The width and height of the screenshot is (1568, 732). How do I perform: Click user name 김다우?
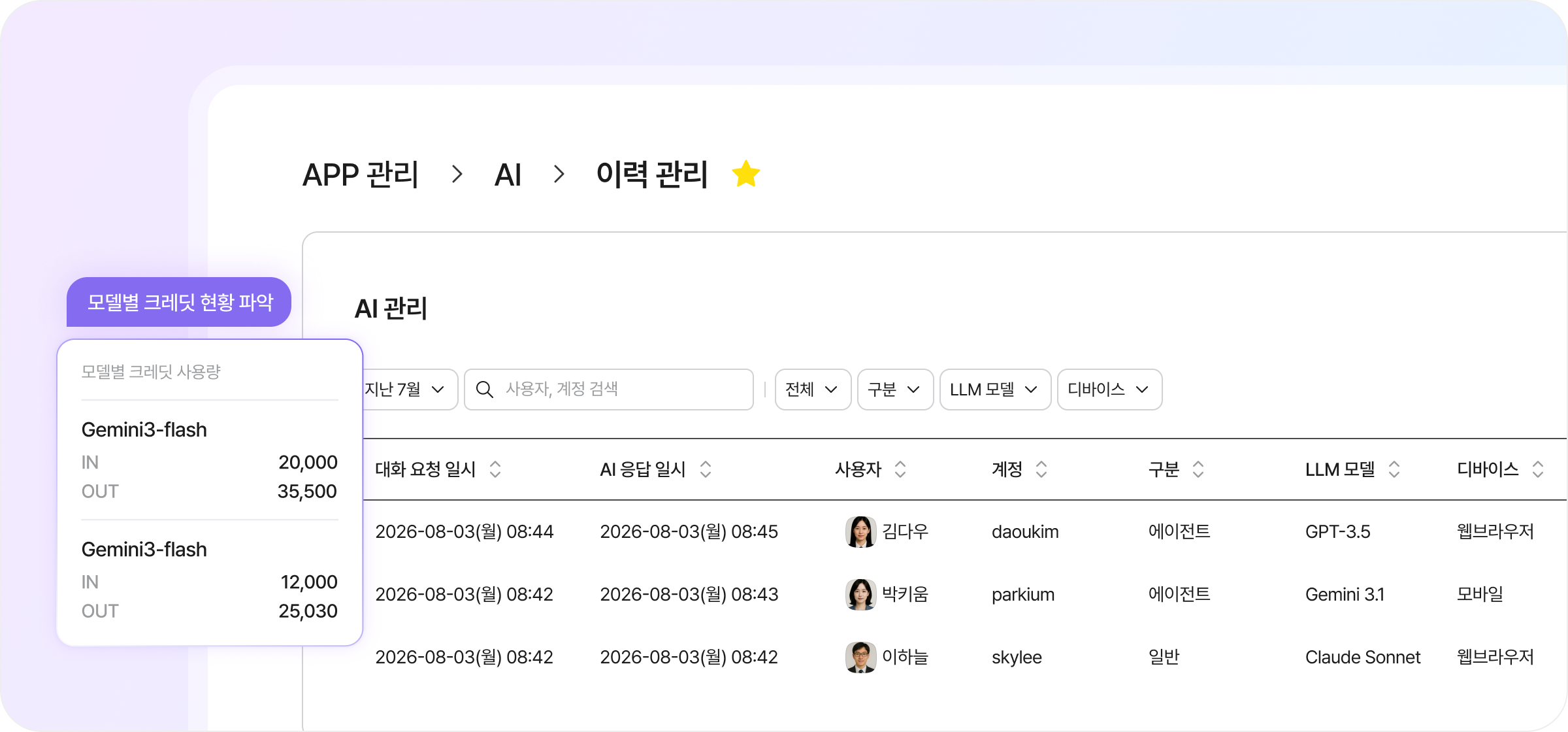click(x=905, y=531)
